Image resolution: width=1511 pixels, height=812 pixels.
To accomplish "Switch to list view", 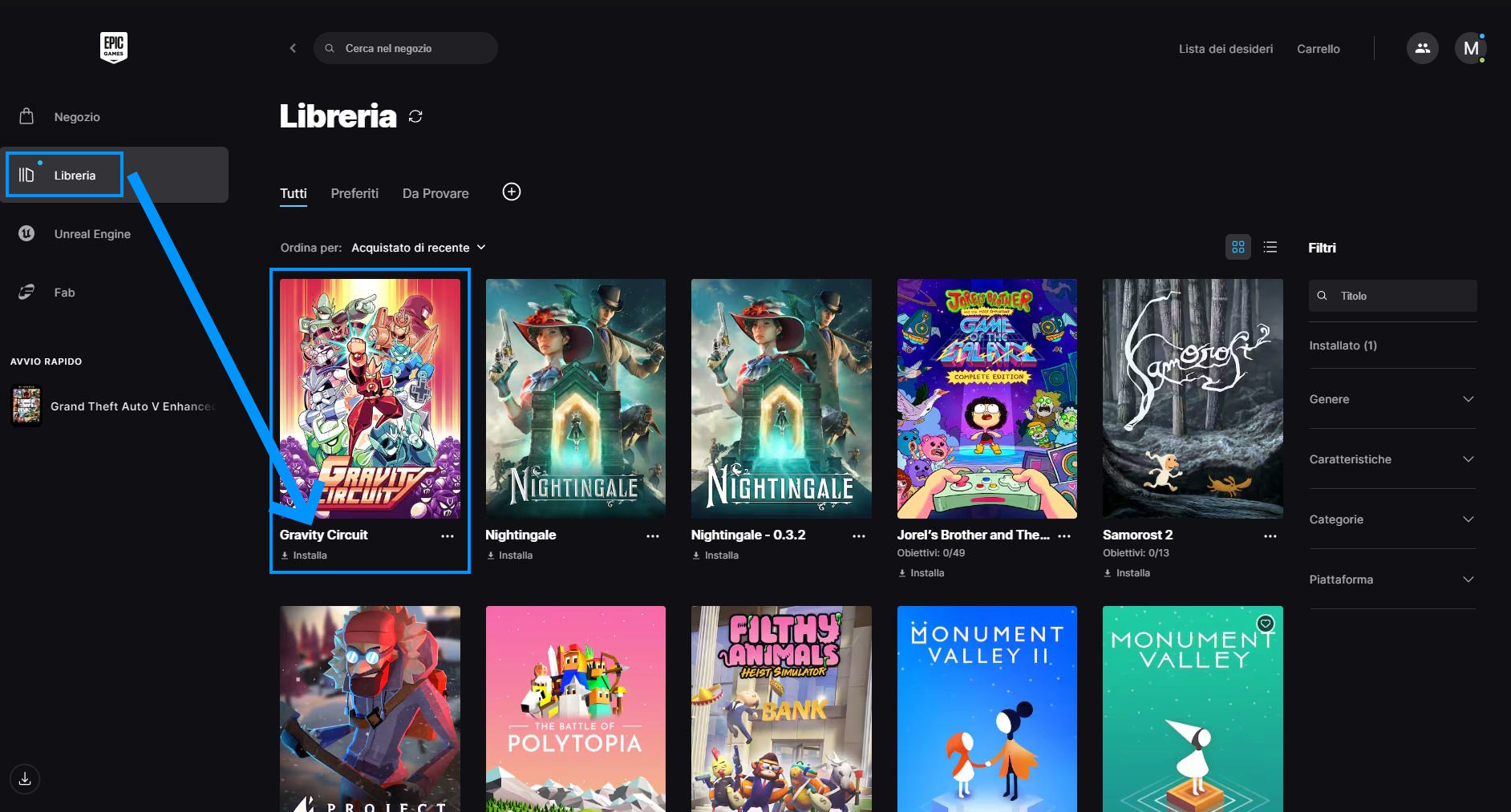I will [1270, 247].
